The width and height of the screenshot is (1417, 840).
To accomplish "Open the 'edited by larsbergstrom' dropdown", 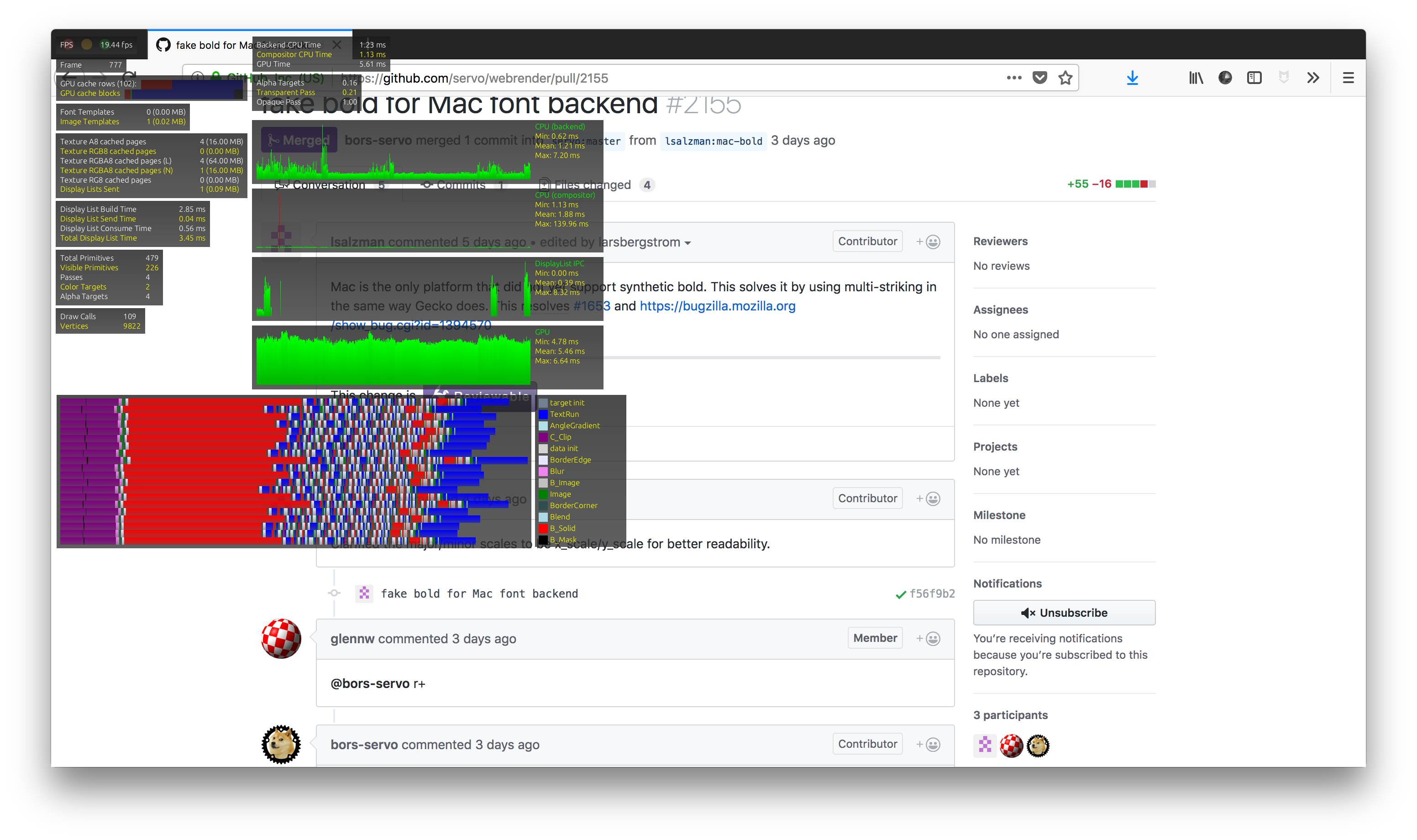I will point(688,242).
